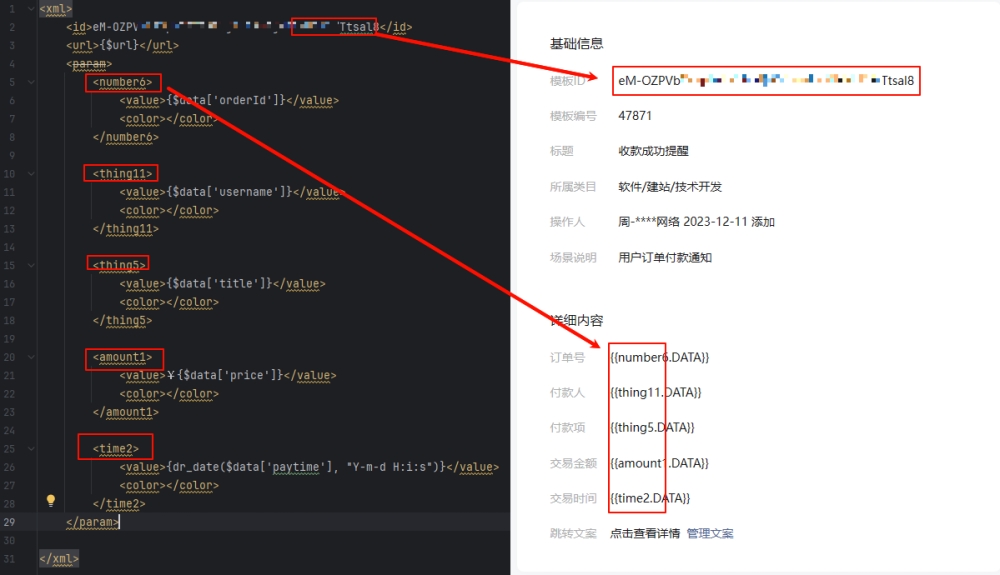Image resolution: width=1000 pixels, height=575 pixels.
Task: Click the 交易时间 label
Action: click(x=573, y=499)
